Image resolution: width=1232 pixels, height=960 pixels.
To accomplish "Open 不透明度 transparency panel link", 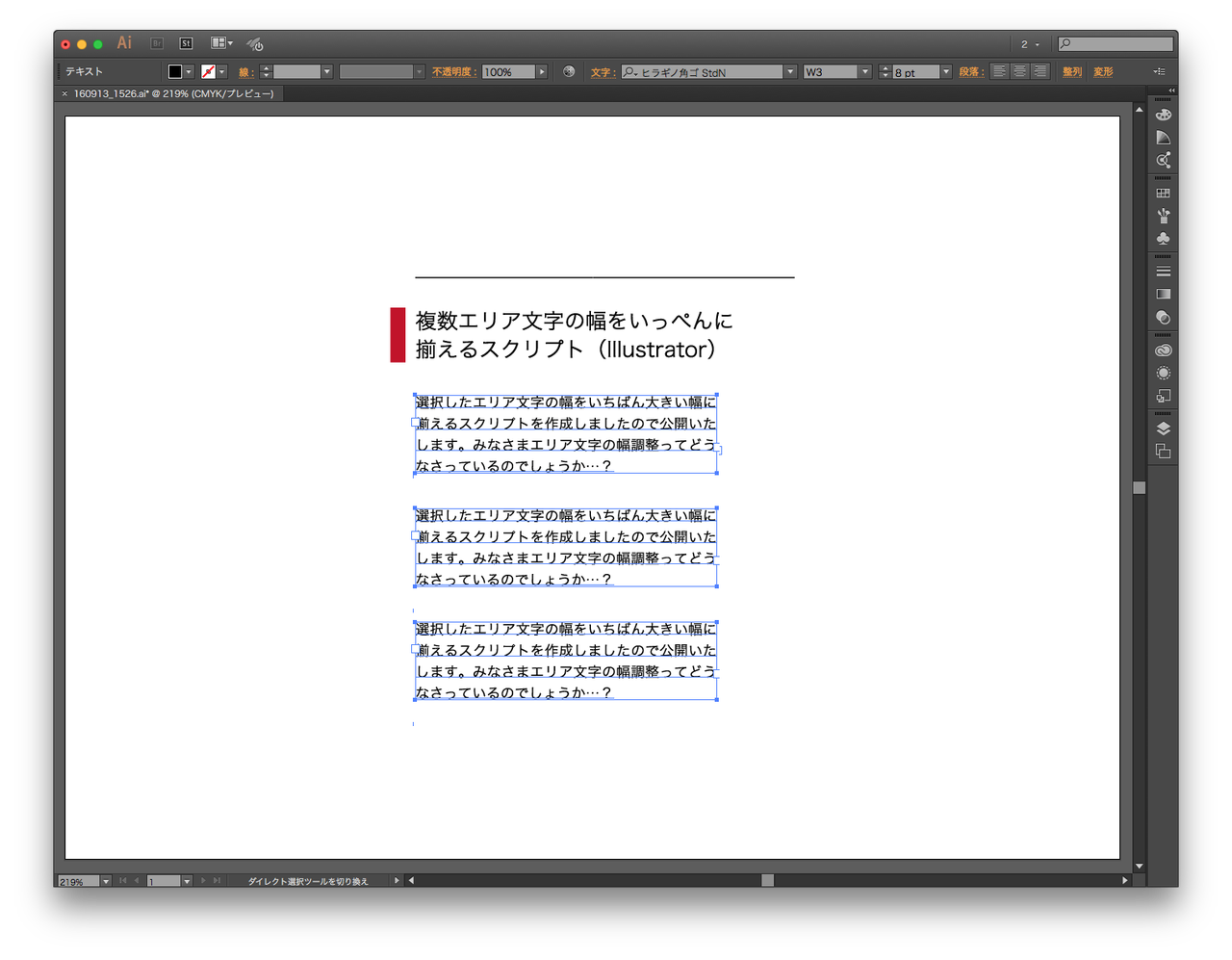I will (454, 72).
